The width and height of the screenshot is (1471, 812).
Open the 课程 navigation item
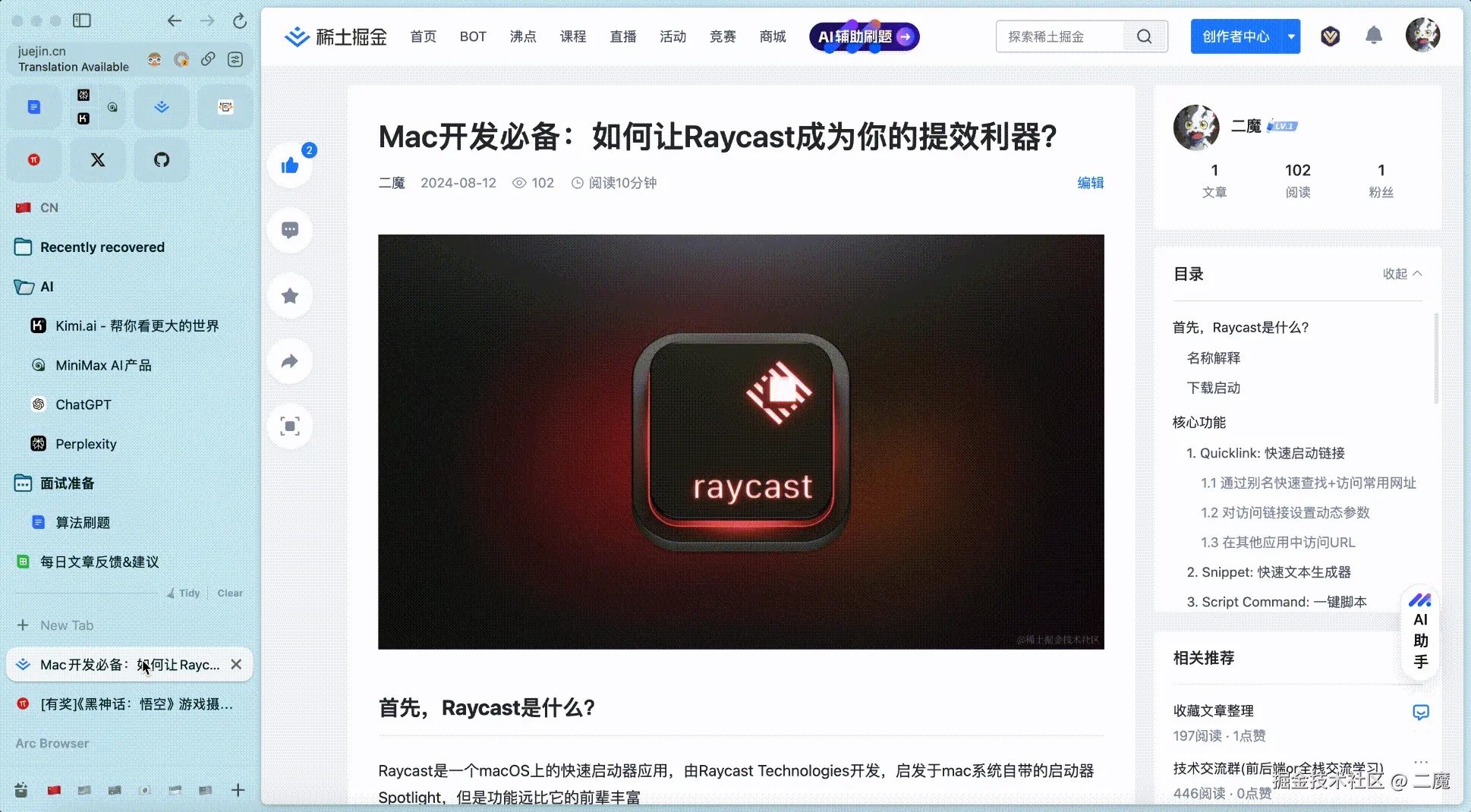tap(573, 36)
